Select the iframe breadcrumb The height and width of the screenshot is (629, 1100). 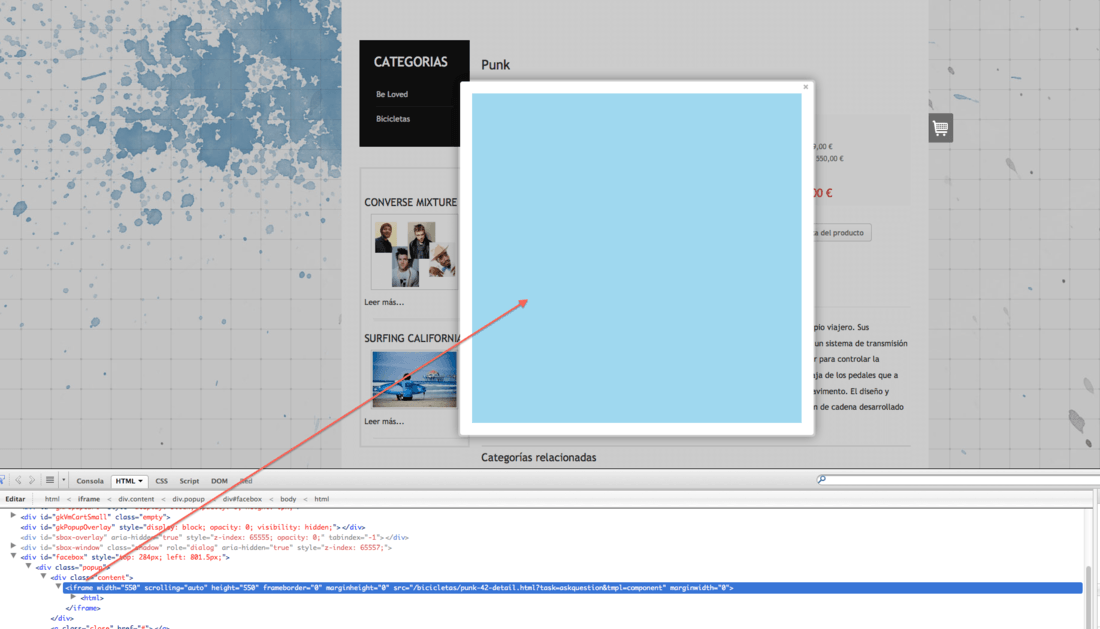88,499
